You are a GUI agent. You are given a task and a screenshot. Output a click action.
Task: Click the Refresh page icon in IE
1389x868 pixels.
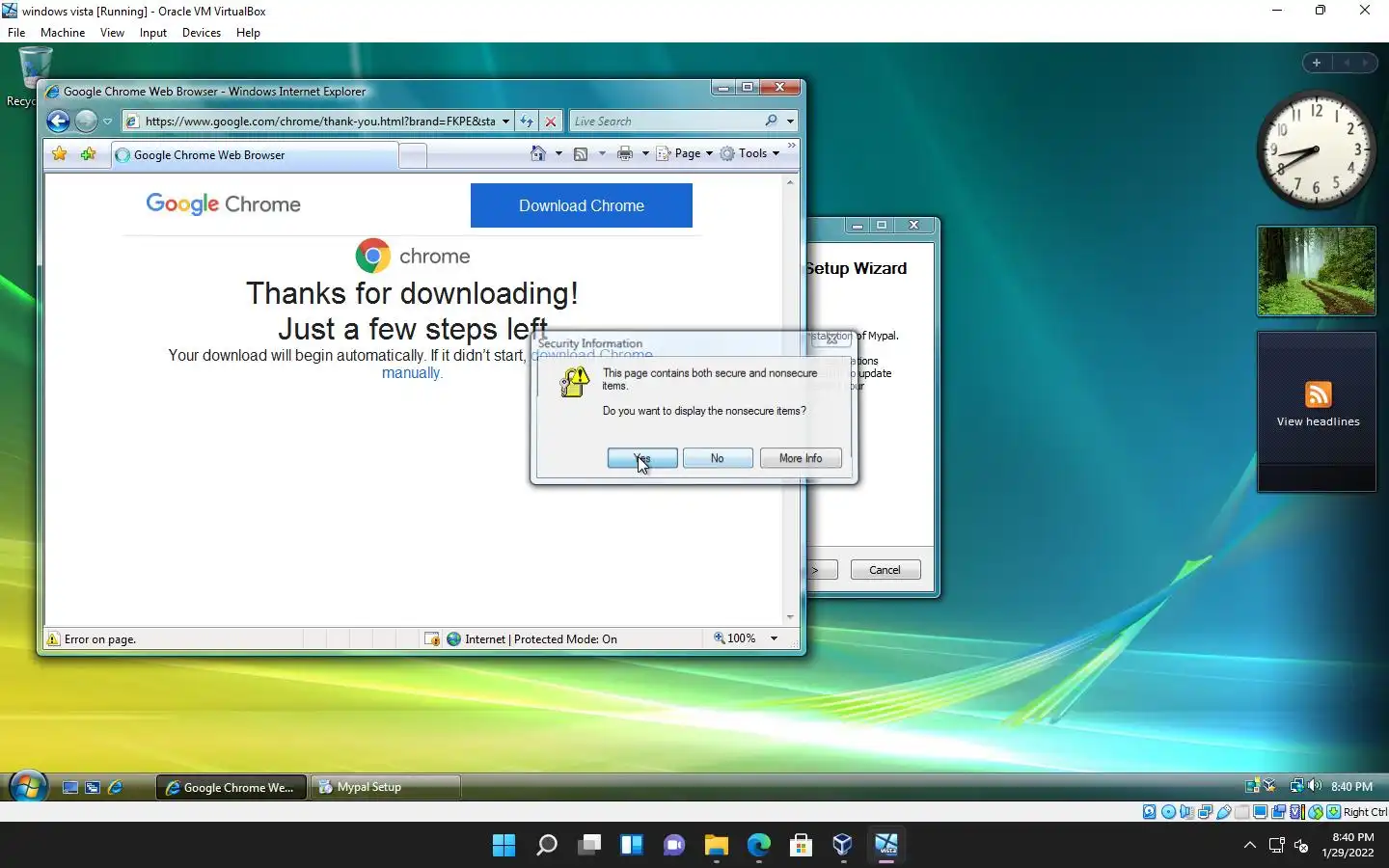527,122
